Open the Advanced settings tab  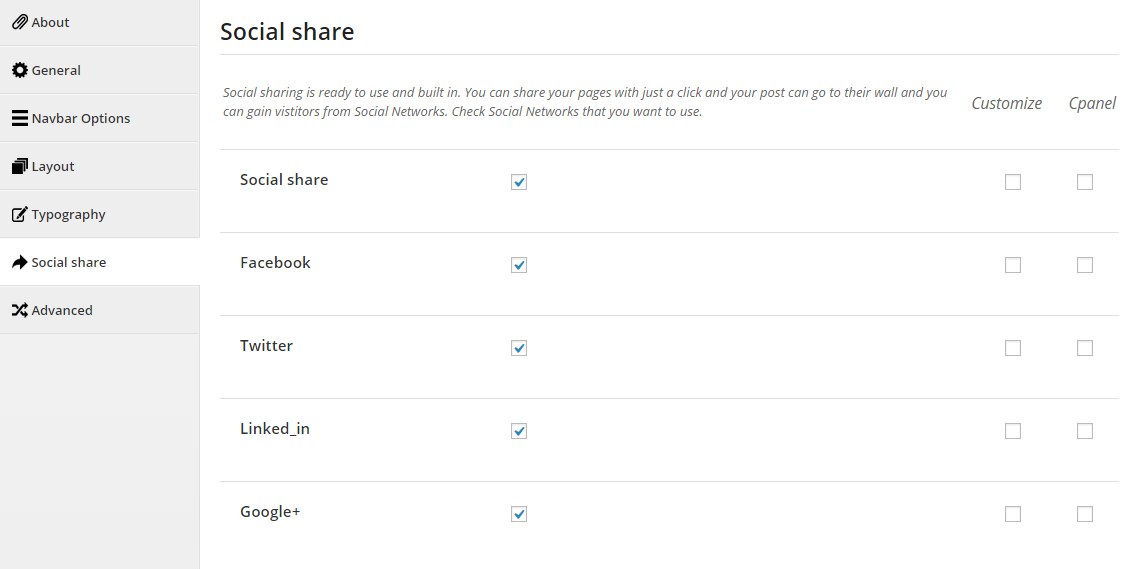(100, 310)
